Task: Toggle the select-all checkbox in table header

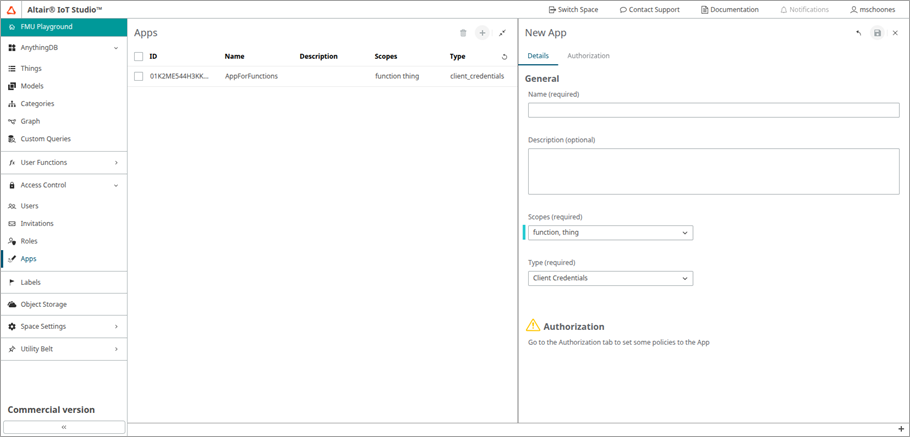Action: (139, 57)
